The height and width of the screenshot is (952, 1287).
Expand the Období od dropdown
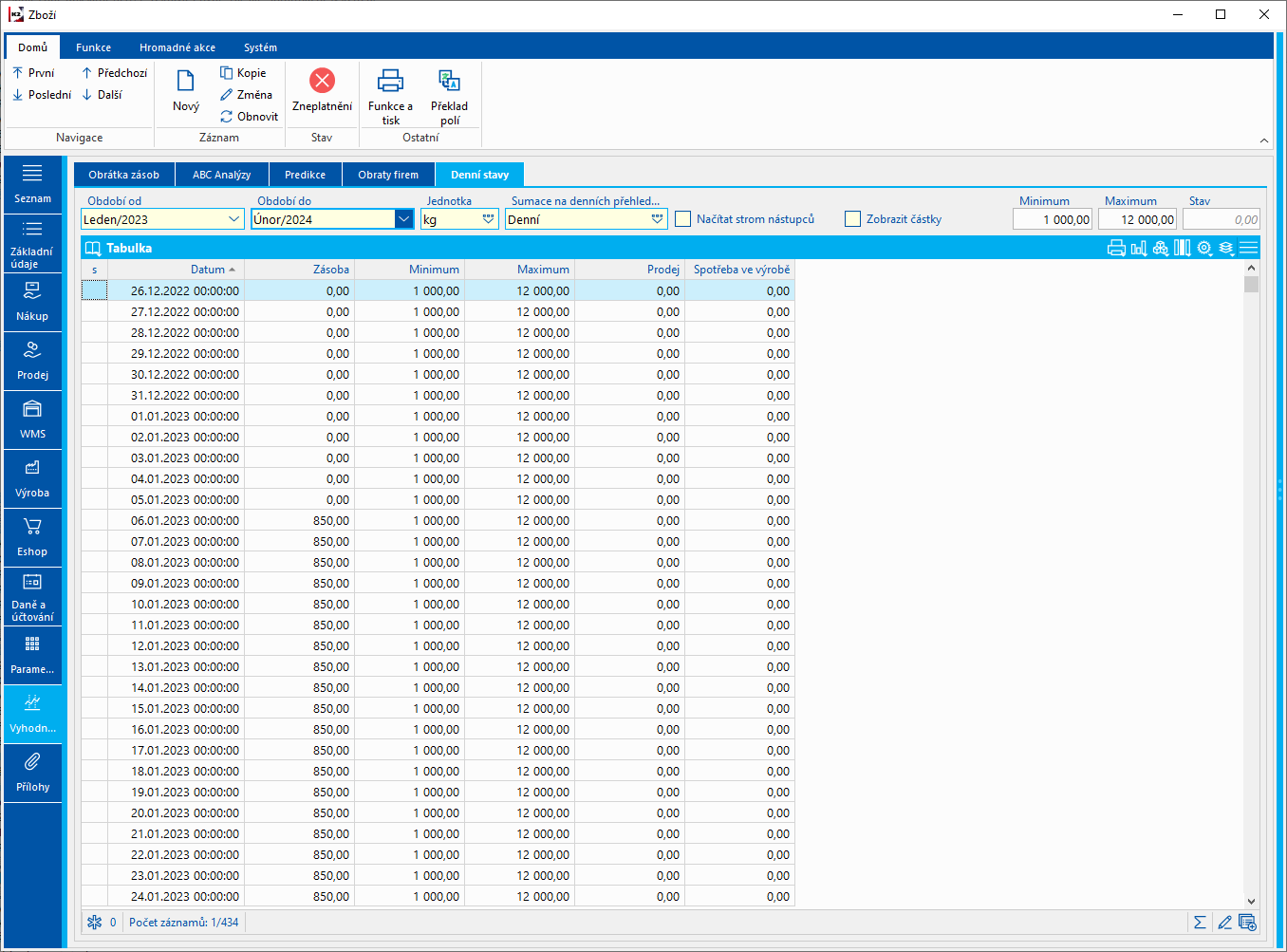pyautogui.click(x=234, y=219)
